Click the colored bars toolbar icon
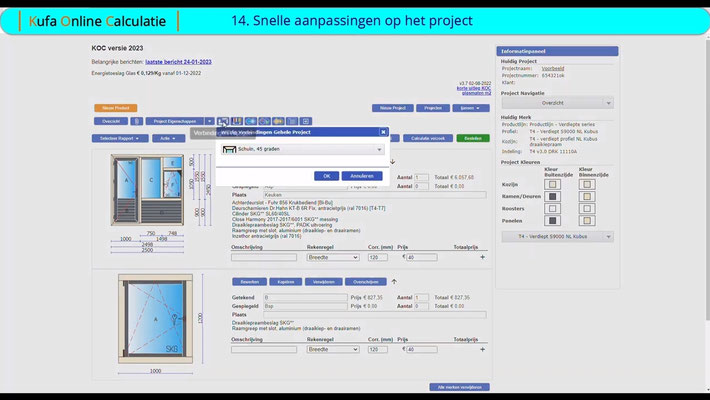Viewport: 710px width, 400px height. tap(237, 121)
